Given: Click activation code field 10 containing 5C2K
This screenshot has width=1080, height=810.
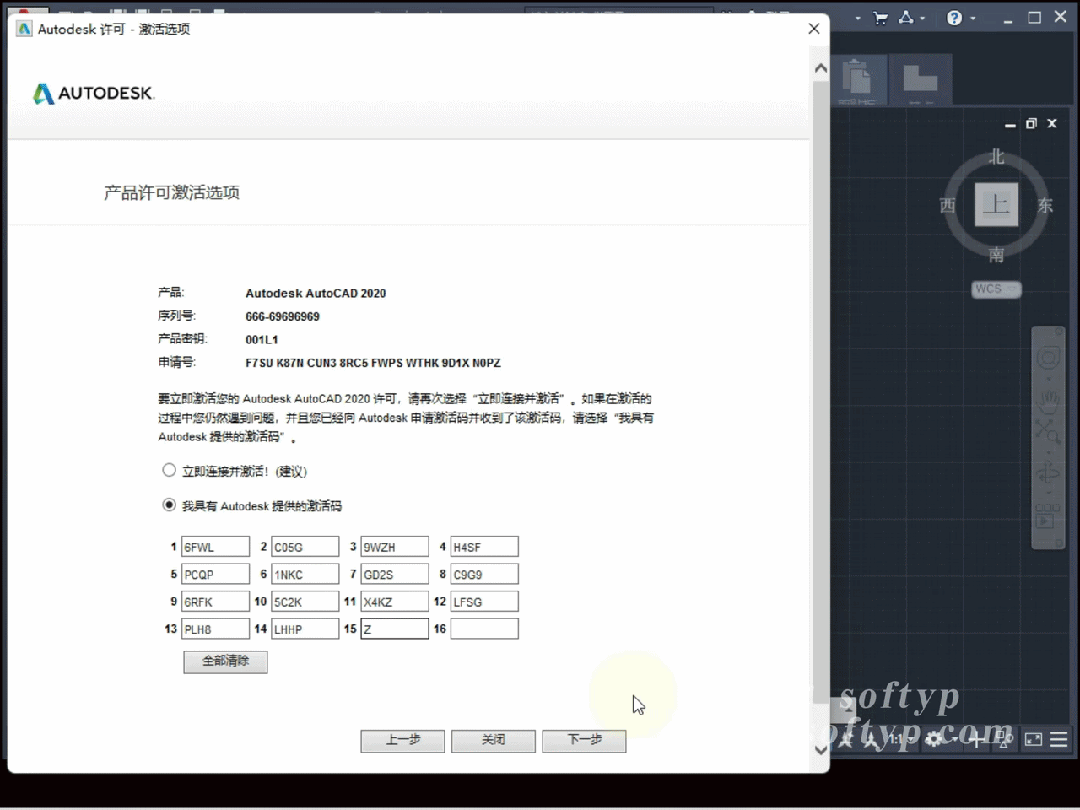Looking at the screenshot, I should (x=305, y=601).
